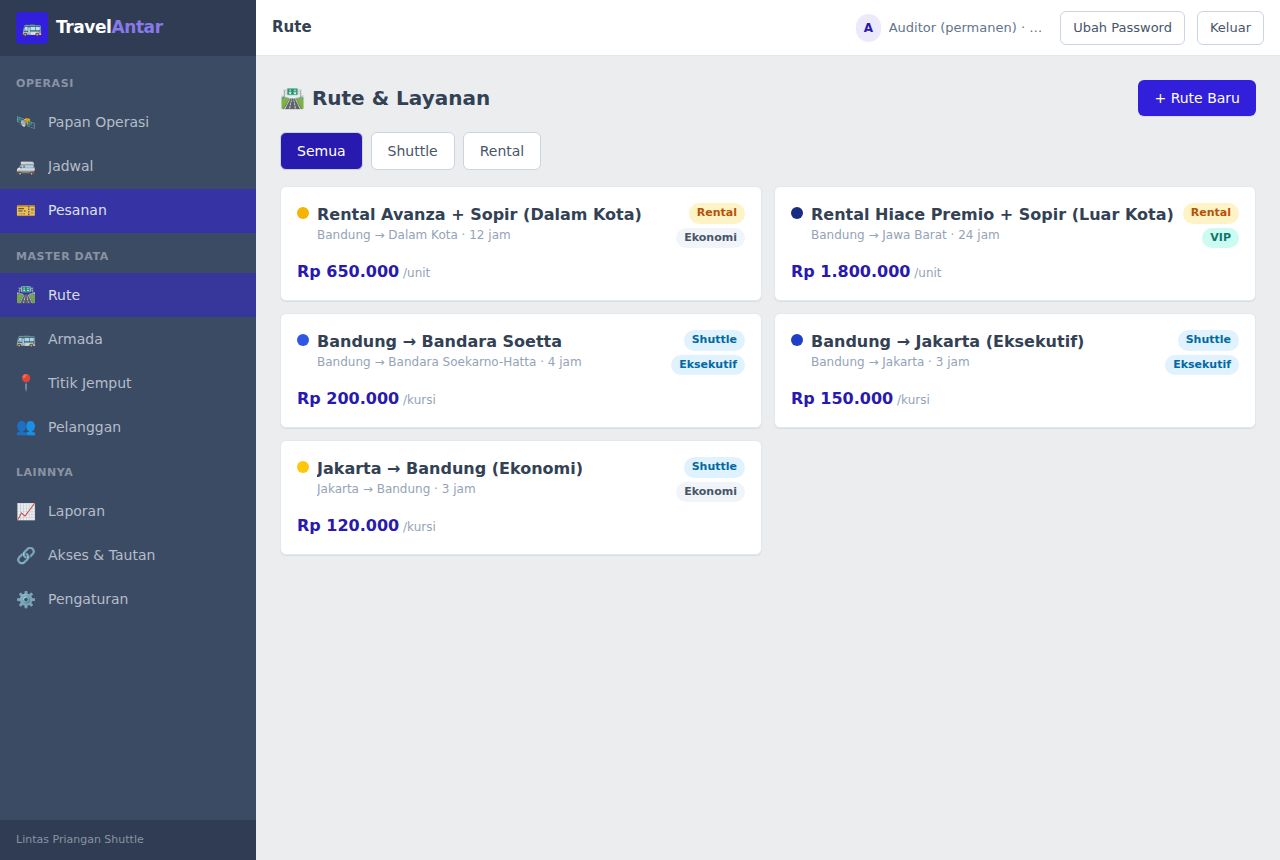This screenshot has width=1280, height=860.
Task: Click the Laporan chart icon
Action: click(26, 511)
